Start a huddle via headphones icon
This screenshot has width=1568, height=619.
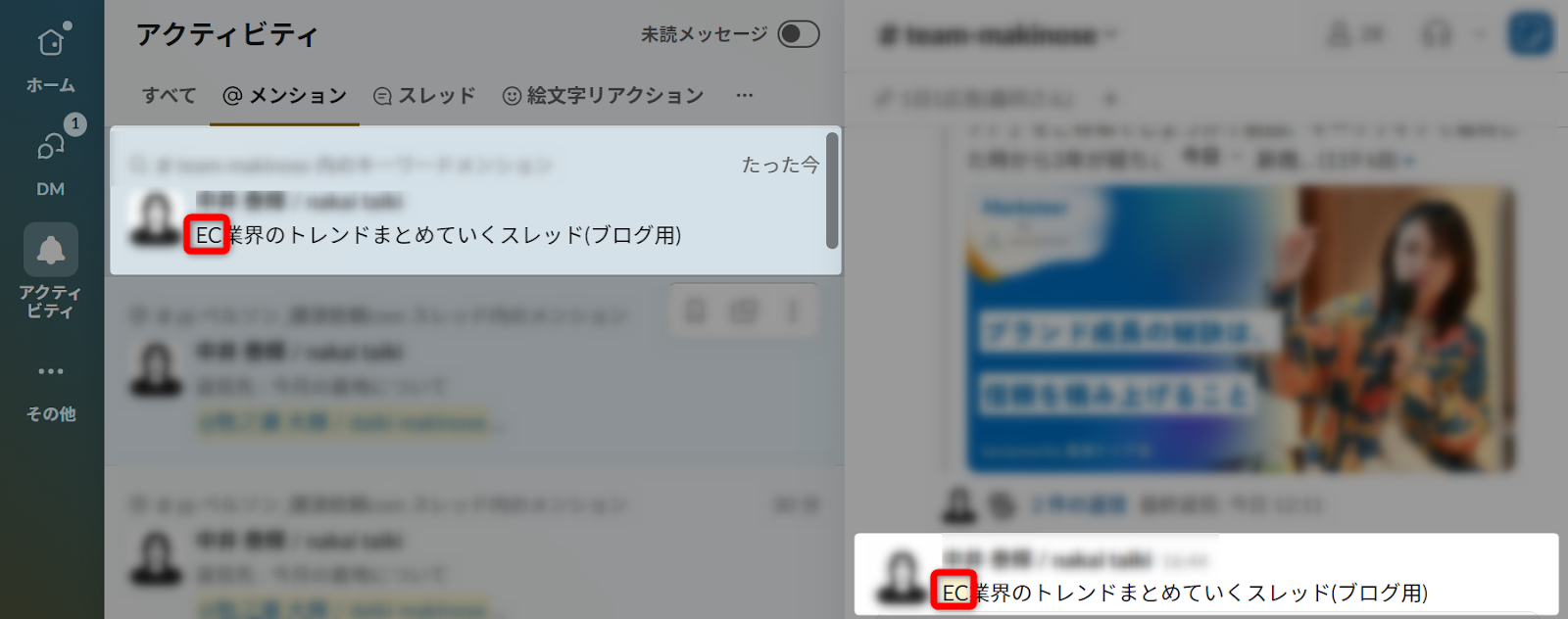coord(1437,34)
